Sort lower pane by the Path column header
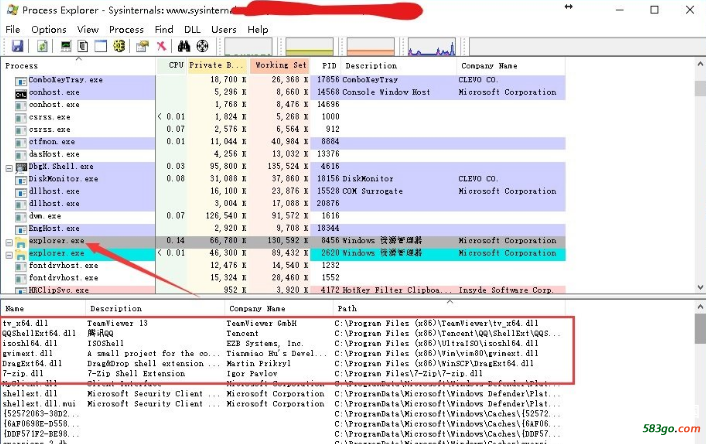Screen dimensions: 706x444 449,309
